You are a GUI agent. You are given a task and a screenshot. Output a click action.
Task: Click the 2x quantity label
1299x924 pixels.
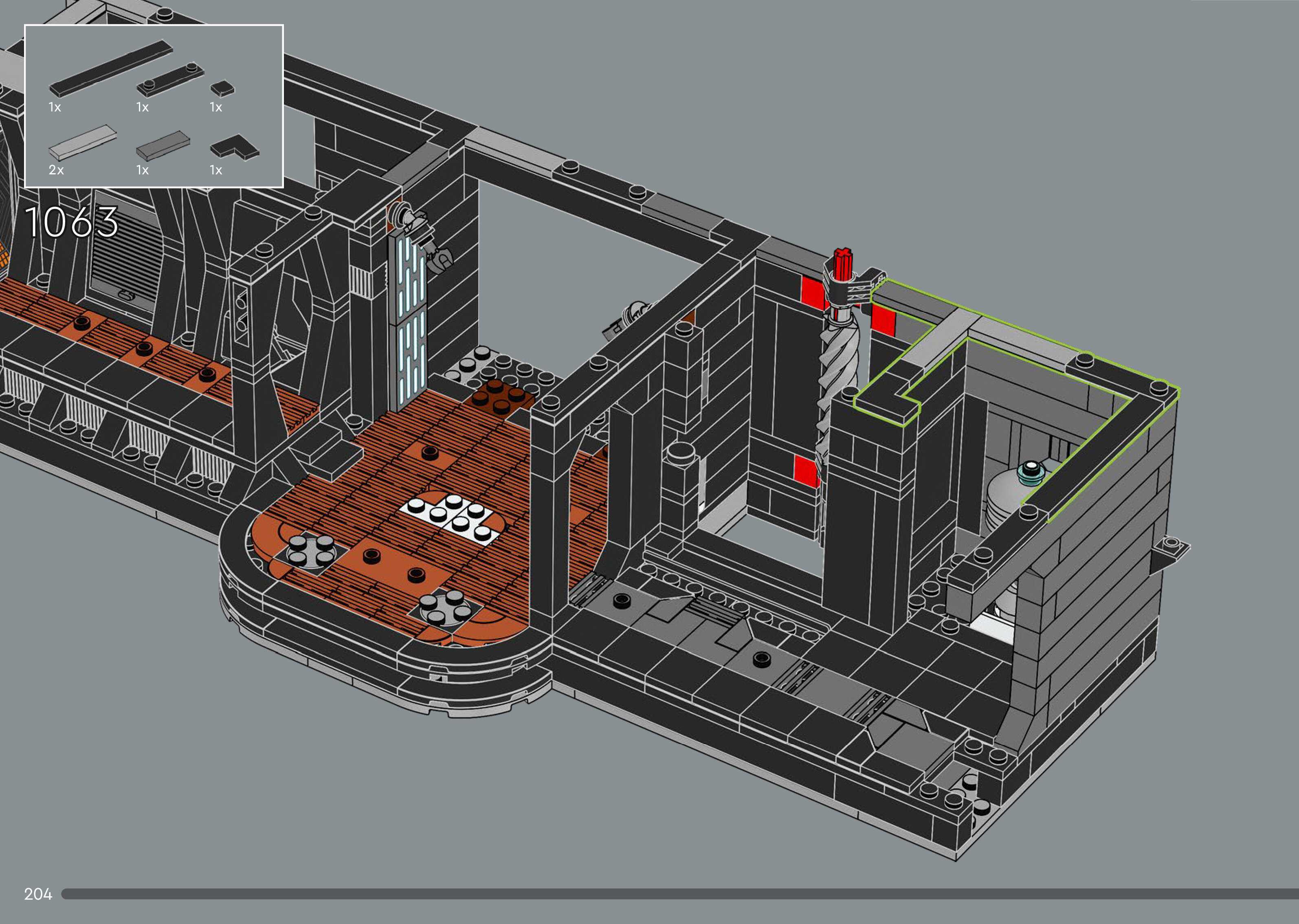[x=56, y=170]
